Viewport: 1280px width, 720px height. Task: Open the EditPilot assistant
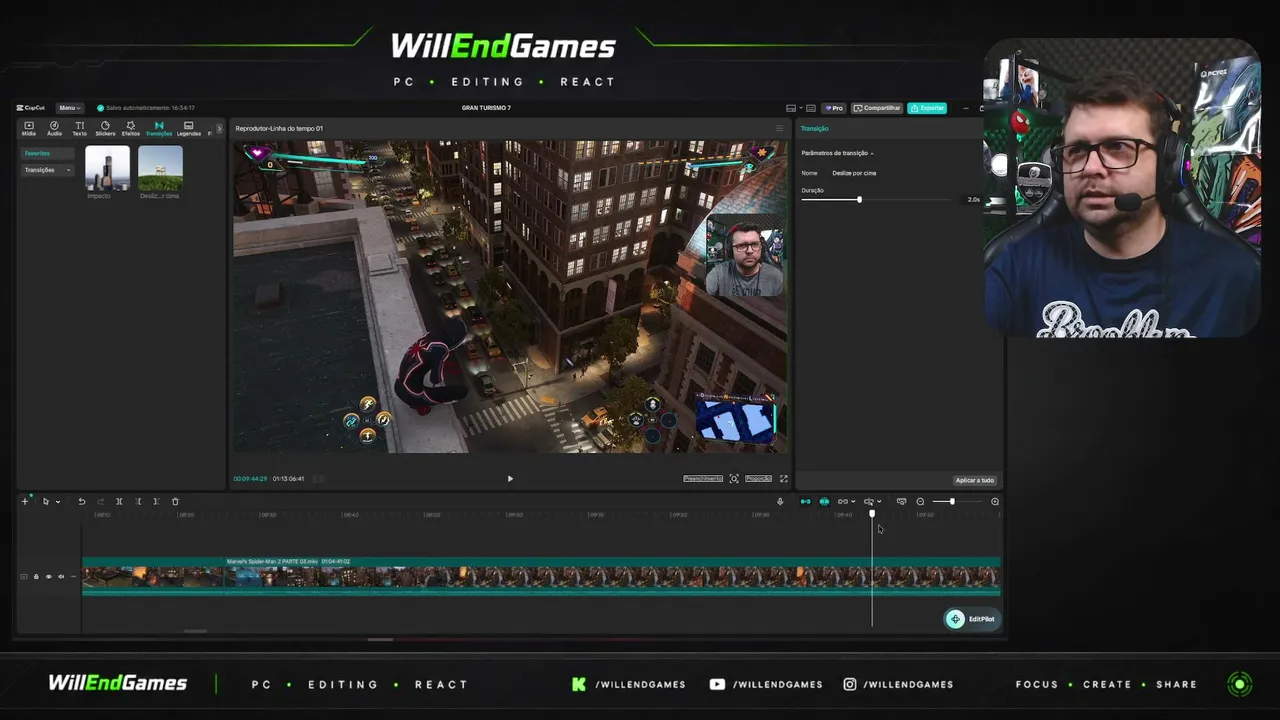tap(972, 619)
